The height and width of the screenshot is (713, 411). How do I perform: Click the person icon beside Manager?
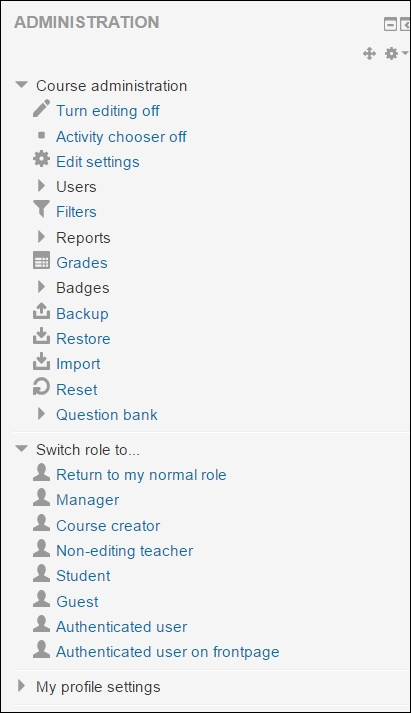(41, 497)
